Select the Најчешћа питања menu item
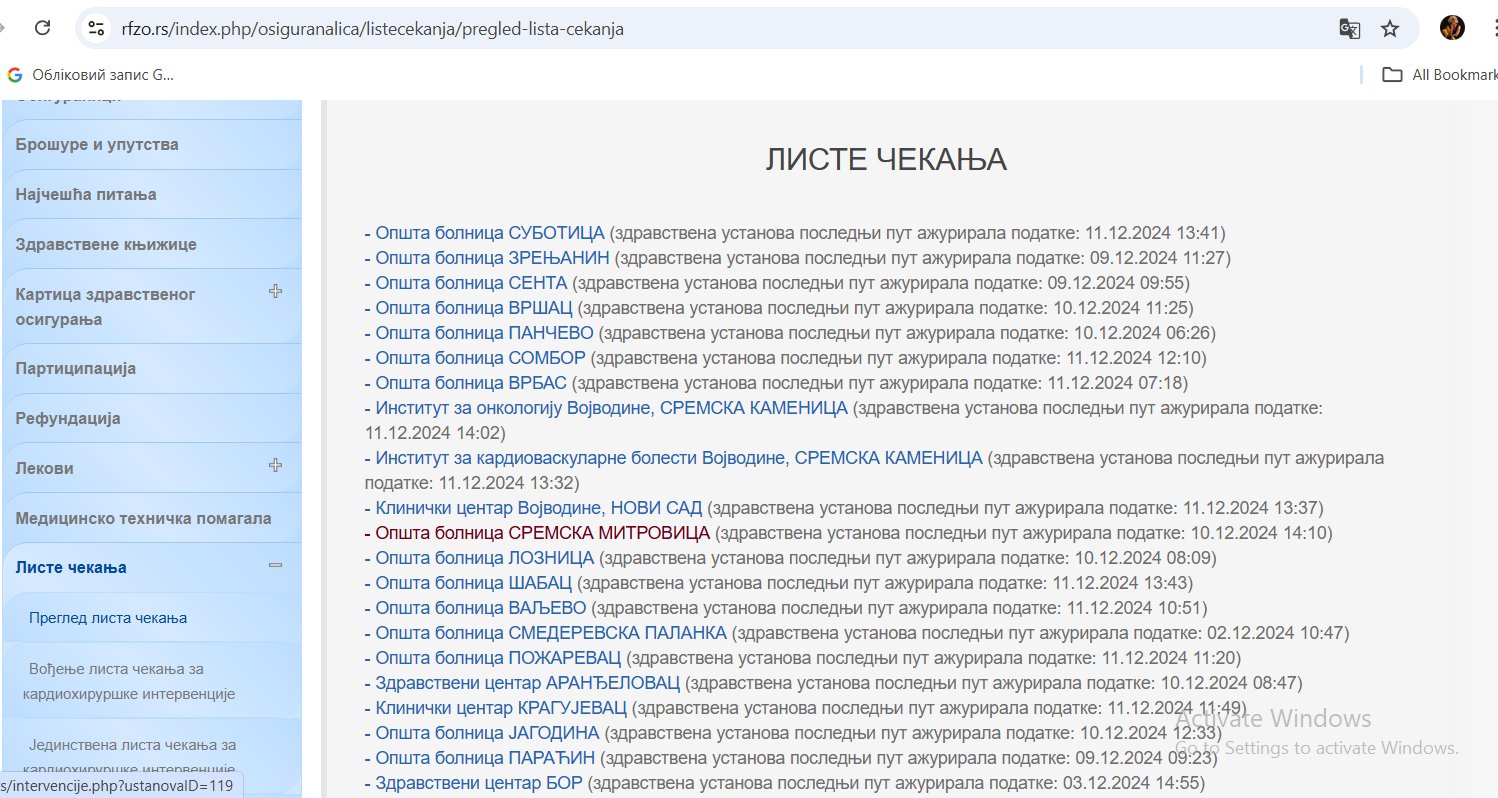The height and width of the screenshot is (798, 1498). (x=86, y=194)
